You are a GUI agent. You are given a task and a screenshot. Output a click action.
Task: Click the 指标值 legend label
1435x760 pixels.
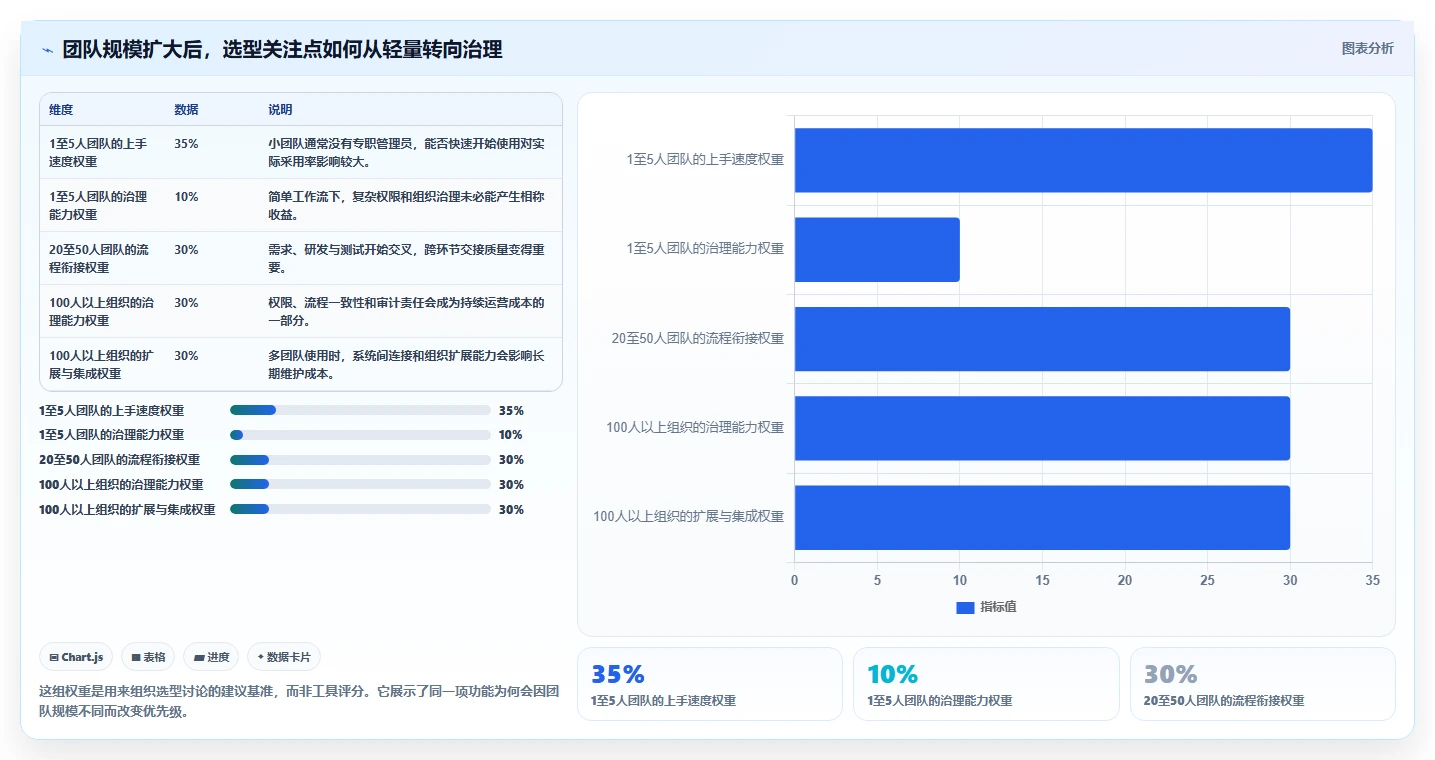(998, 607)
